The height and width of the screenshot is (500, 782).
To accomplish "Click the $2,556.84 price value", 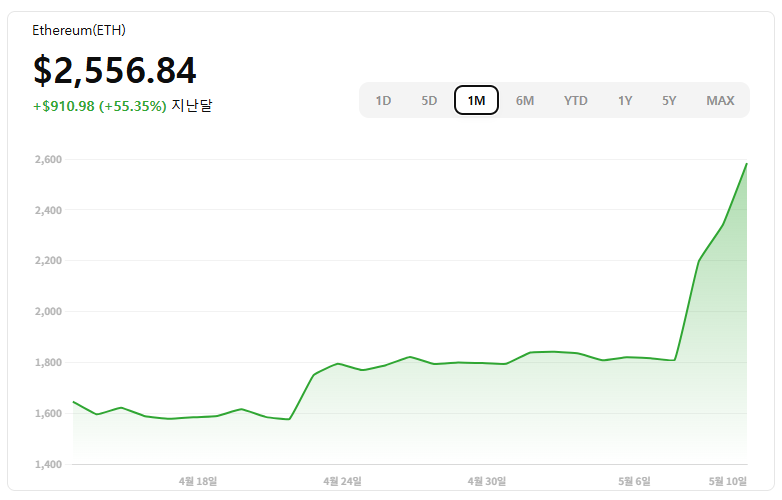I will (115, 70).
